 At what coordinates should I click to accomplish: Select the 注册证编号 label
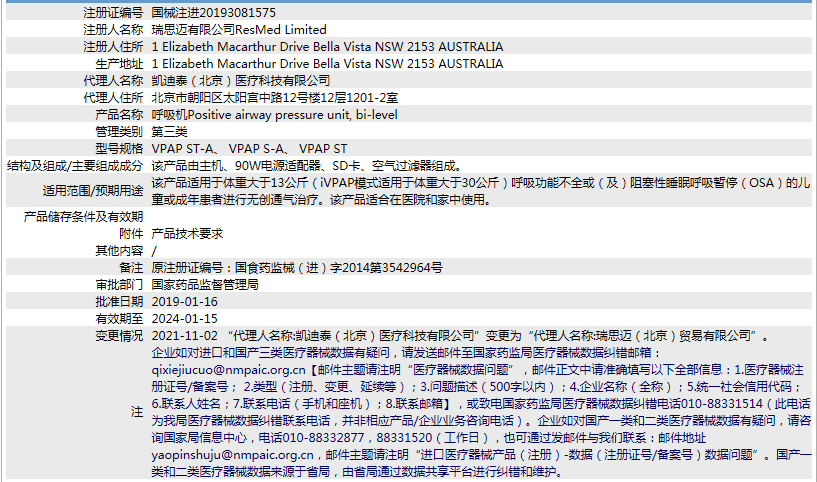point(113,13)
